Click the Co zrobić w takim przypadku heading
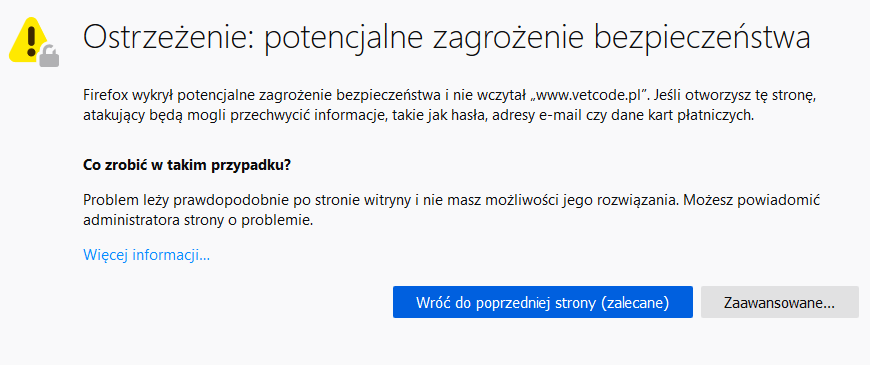Image resolution: width=870 pixels, height=365 pixels. click(187, 165)
